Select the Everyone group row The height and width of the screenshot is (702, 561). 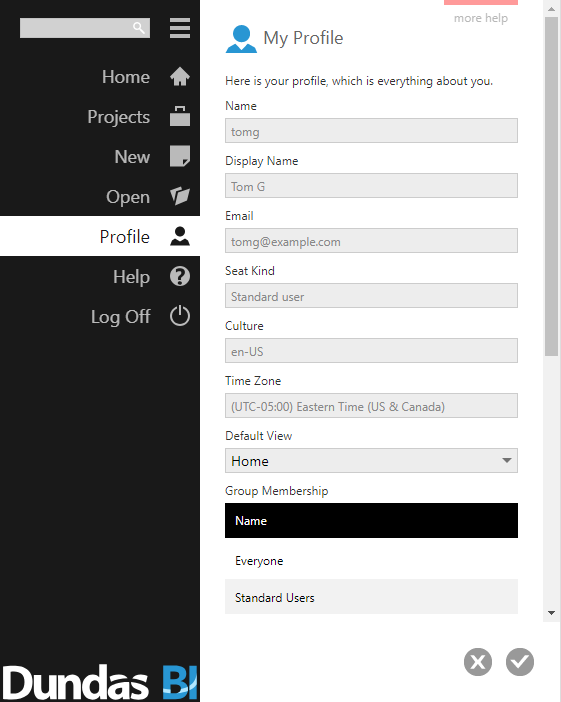point(371,561)
